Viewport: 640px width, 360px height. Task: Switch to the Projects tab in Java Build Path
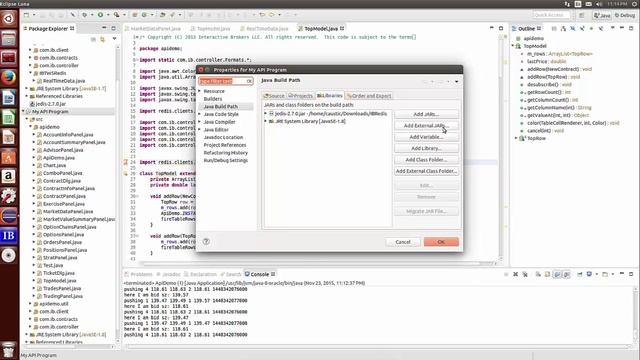[x=300, y=96]
